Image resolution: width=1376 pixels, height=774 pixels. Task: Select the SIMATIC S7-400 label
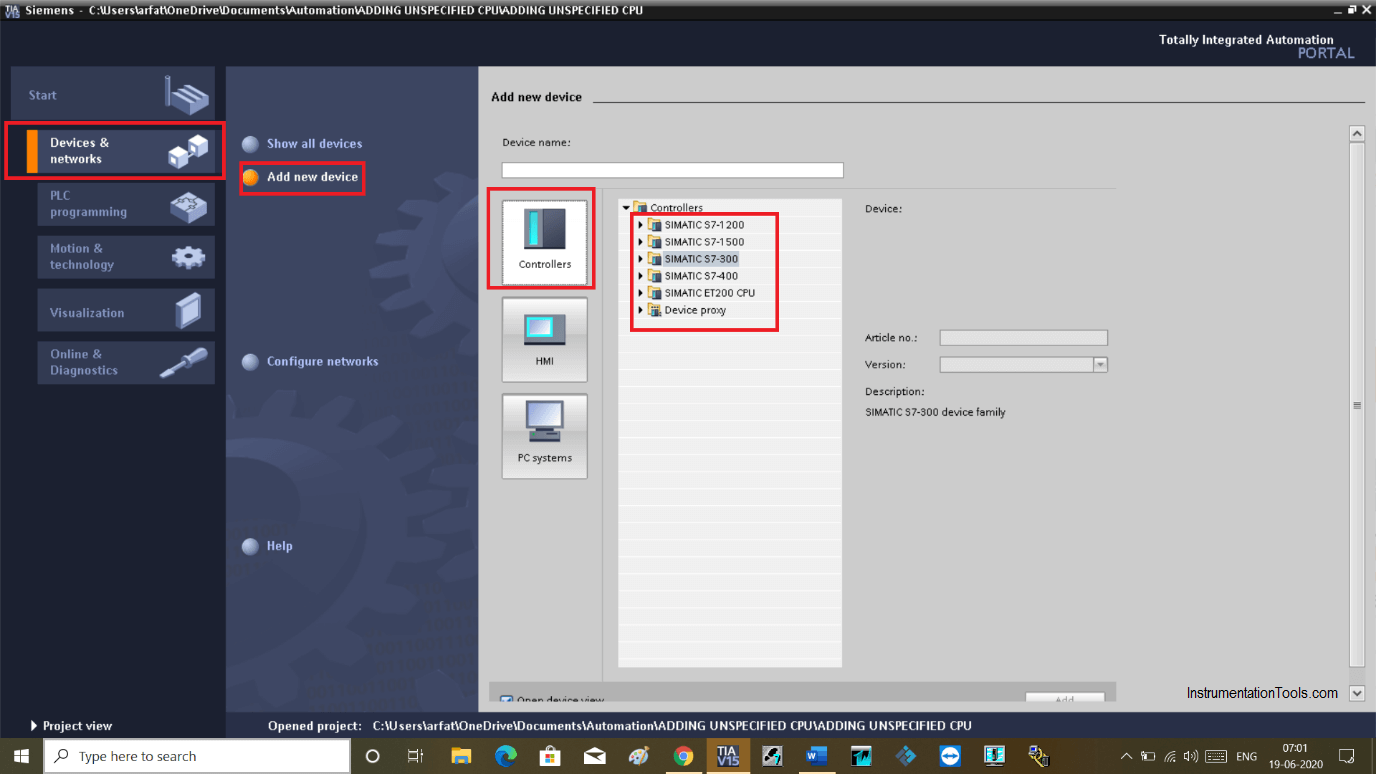pos(701,276)
